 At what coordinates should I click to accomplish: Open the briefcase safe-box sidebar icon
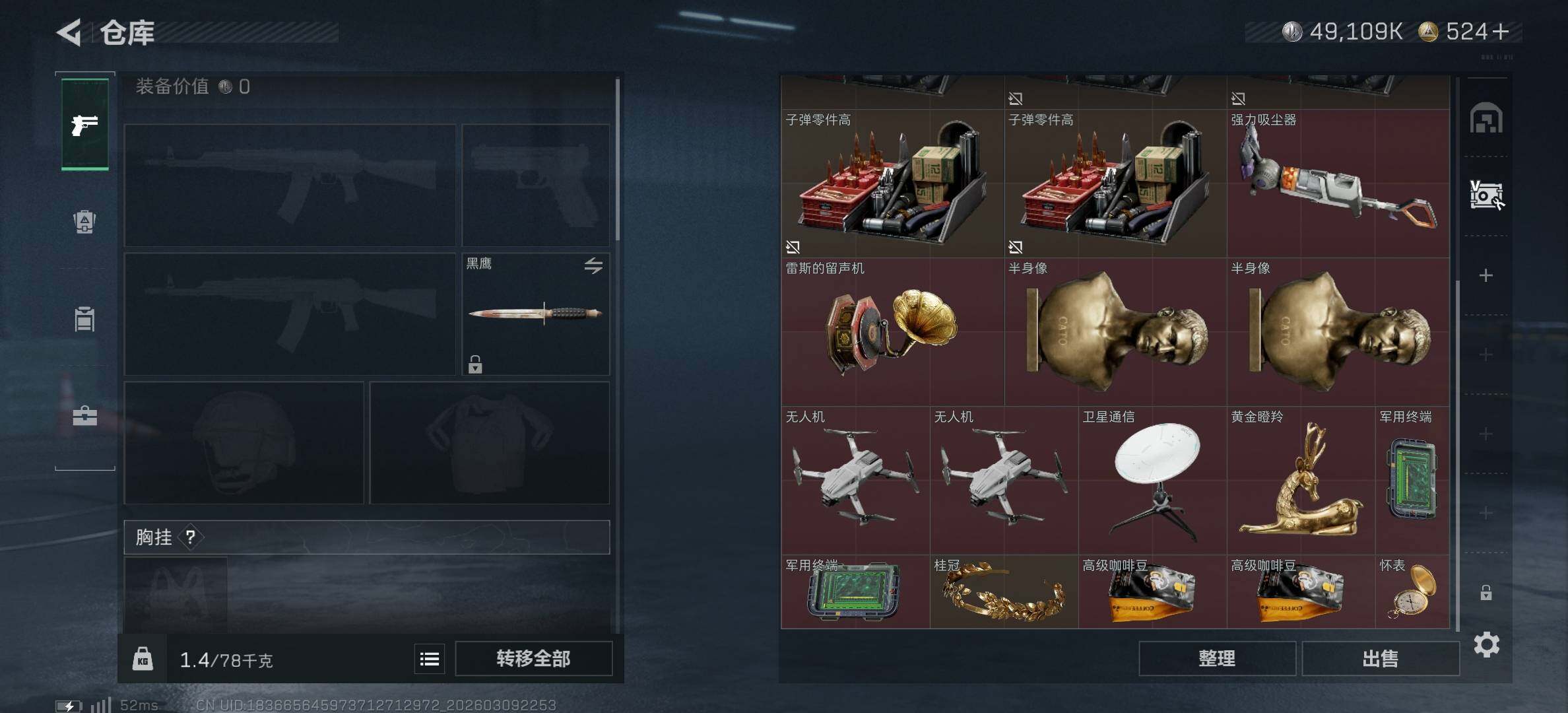(x=84, y=416)
